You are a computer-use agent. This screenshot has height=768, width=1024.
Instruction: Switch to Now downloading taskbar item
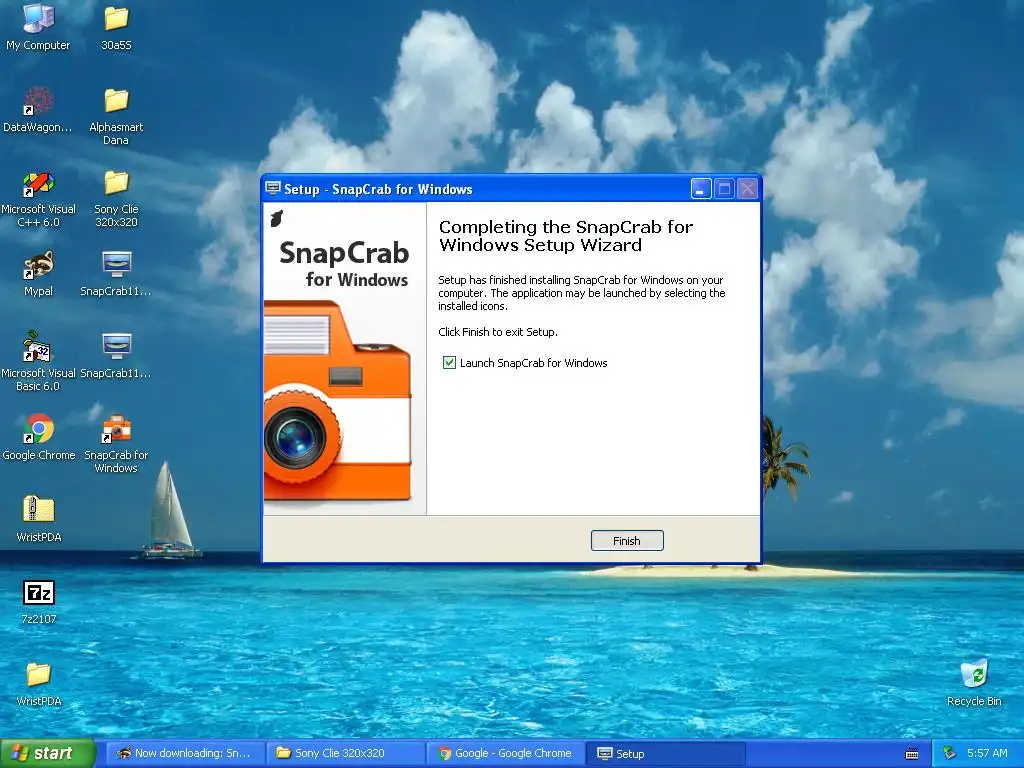(x=185, y=754)
